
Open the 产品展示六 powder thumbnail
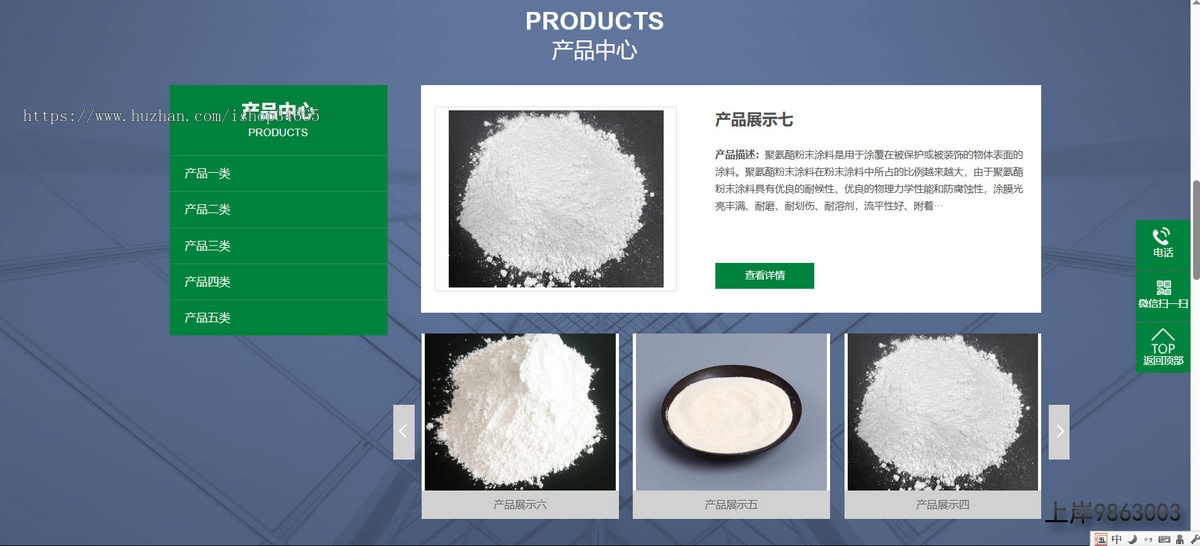520,412
